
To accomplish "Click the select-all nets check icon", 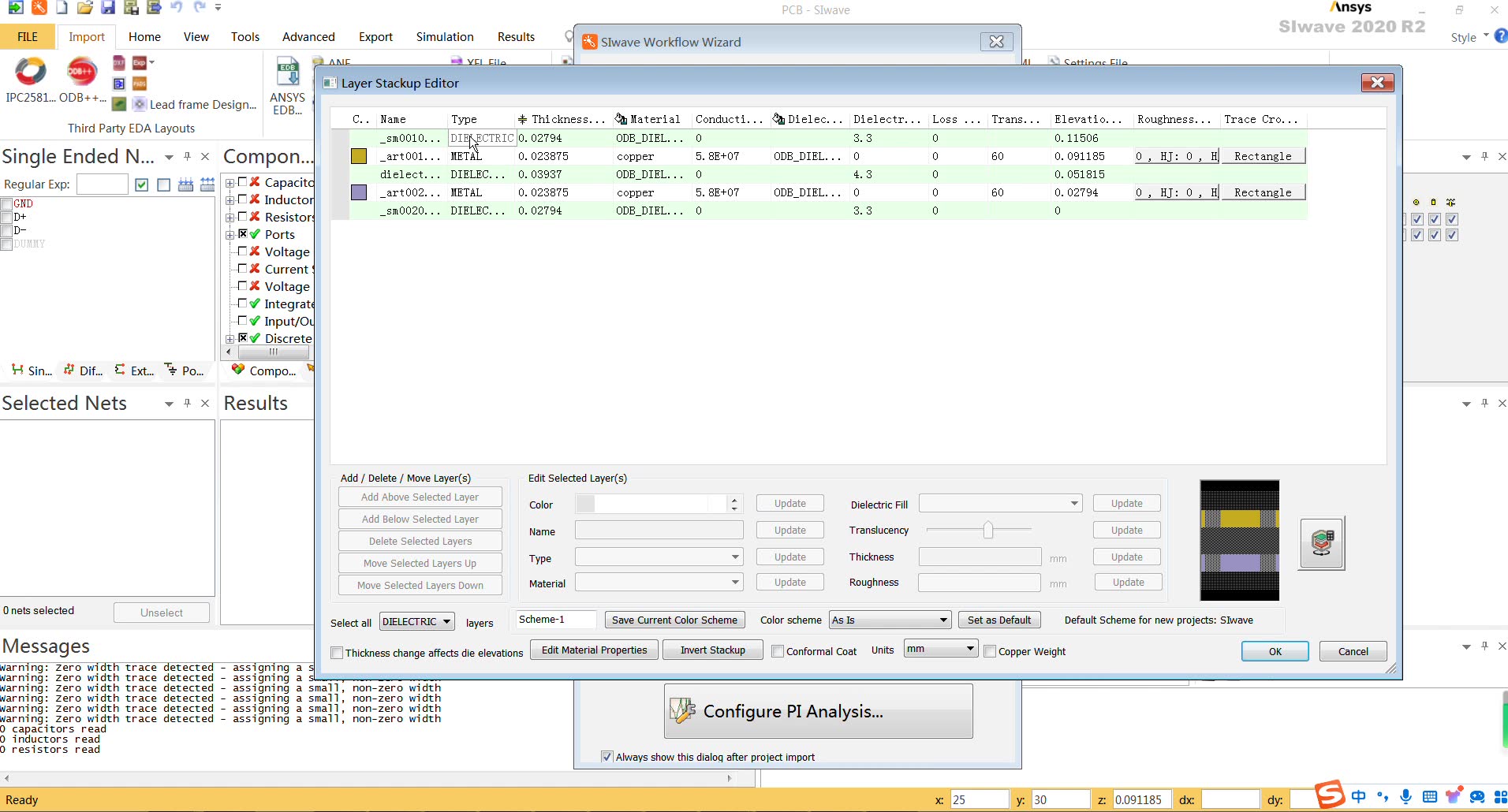I will [x=142, y=184].
